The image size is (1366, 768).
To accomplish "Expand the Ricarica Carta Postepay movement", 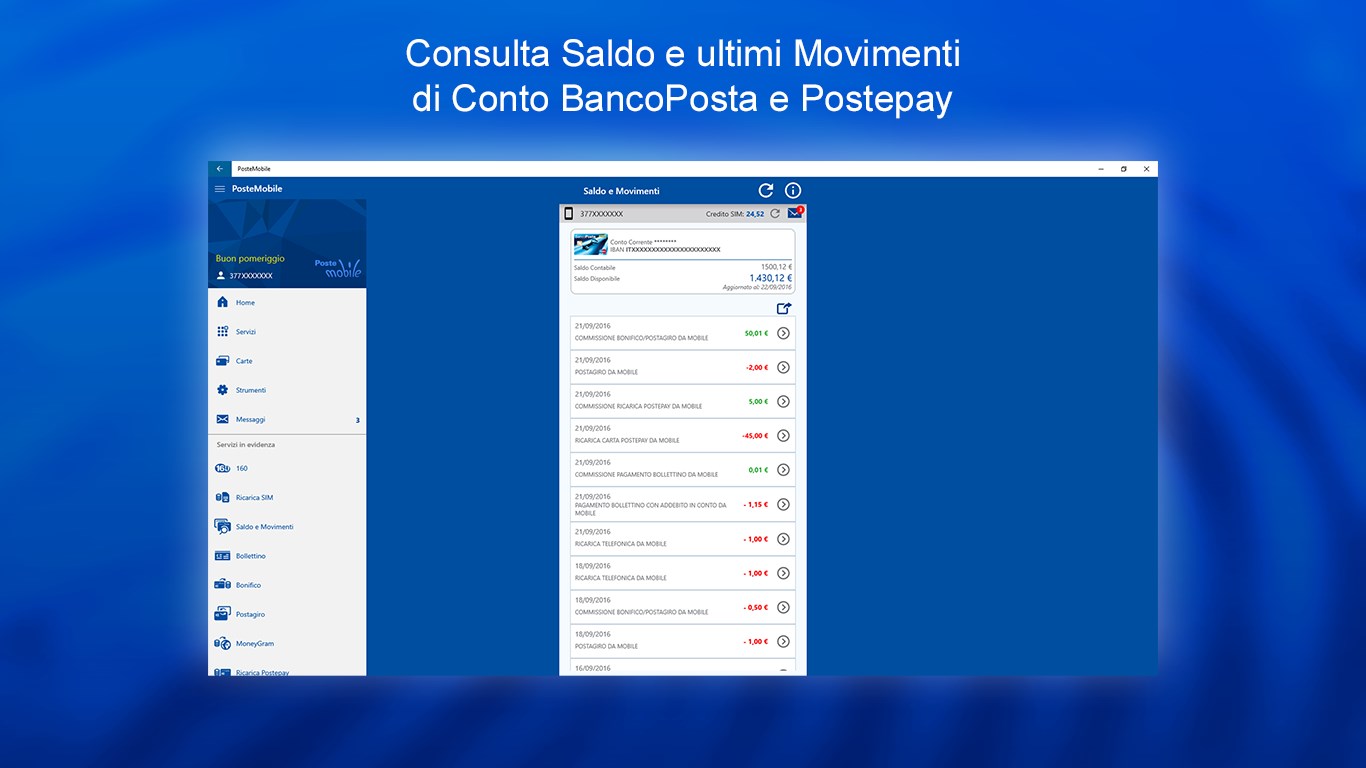I will 783,435.
